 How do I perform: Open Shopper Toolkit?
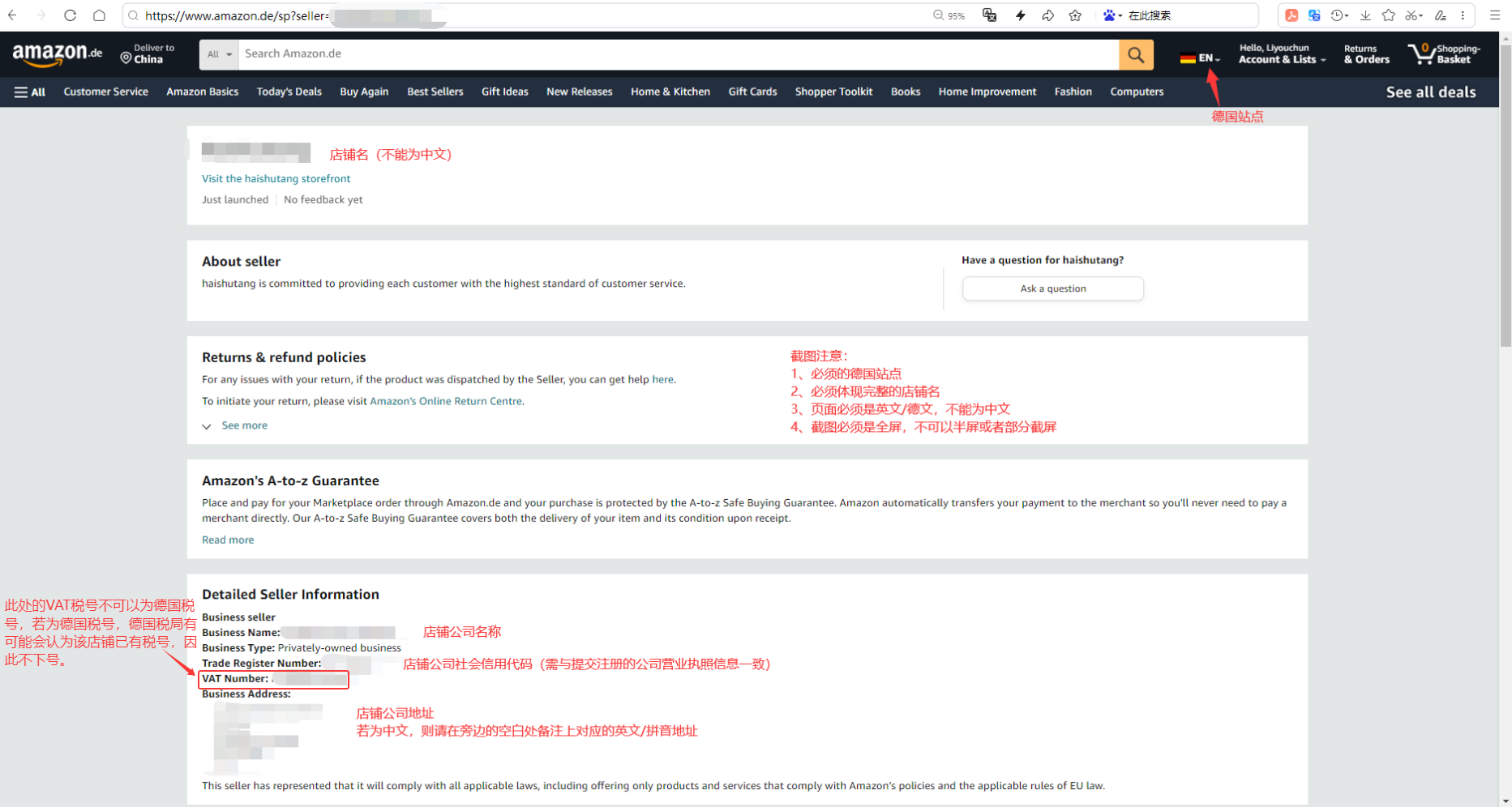click(833, 92)
